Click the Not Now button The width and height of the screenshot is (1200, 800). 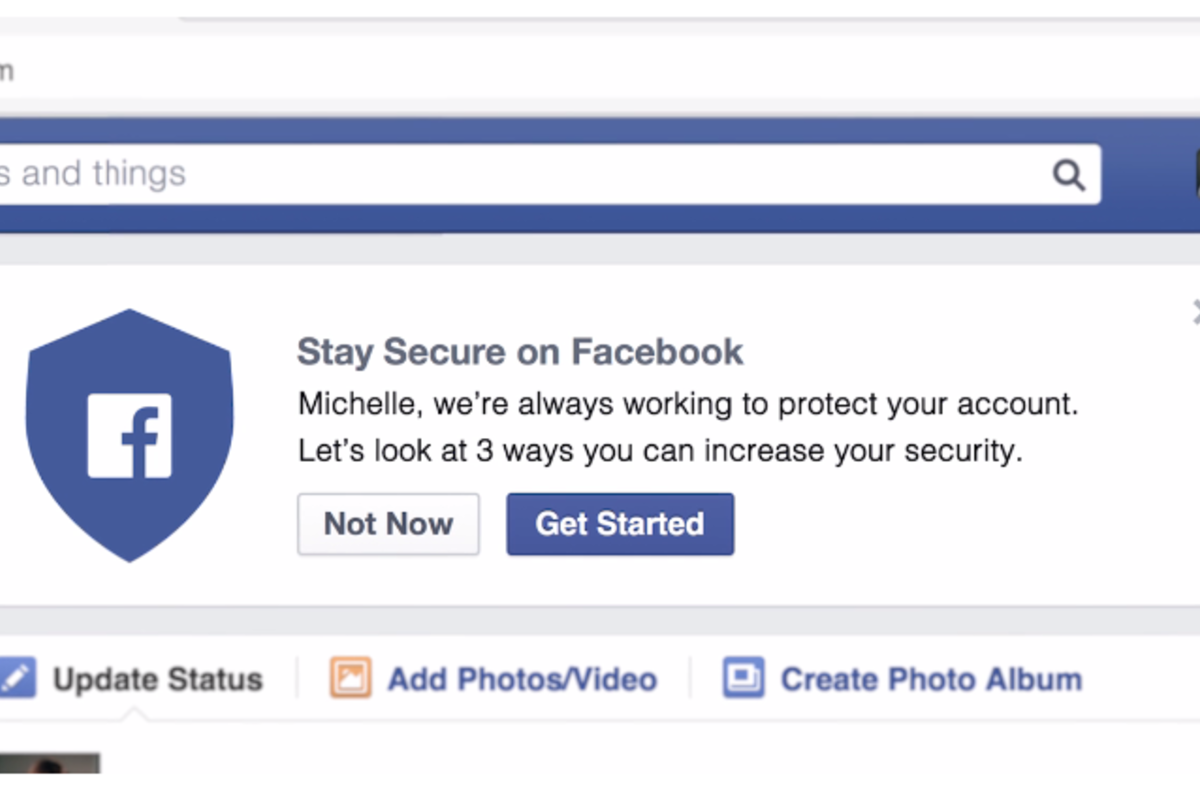point(388,524)
